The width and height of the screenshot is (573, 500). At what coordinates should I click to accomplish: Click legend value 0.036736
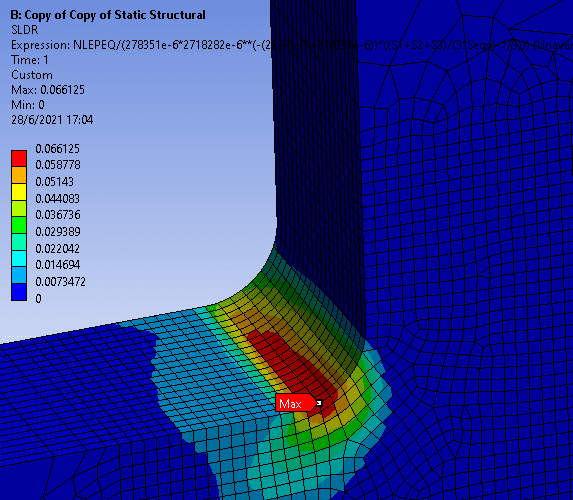tap(58, 215)
